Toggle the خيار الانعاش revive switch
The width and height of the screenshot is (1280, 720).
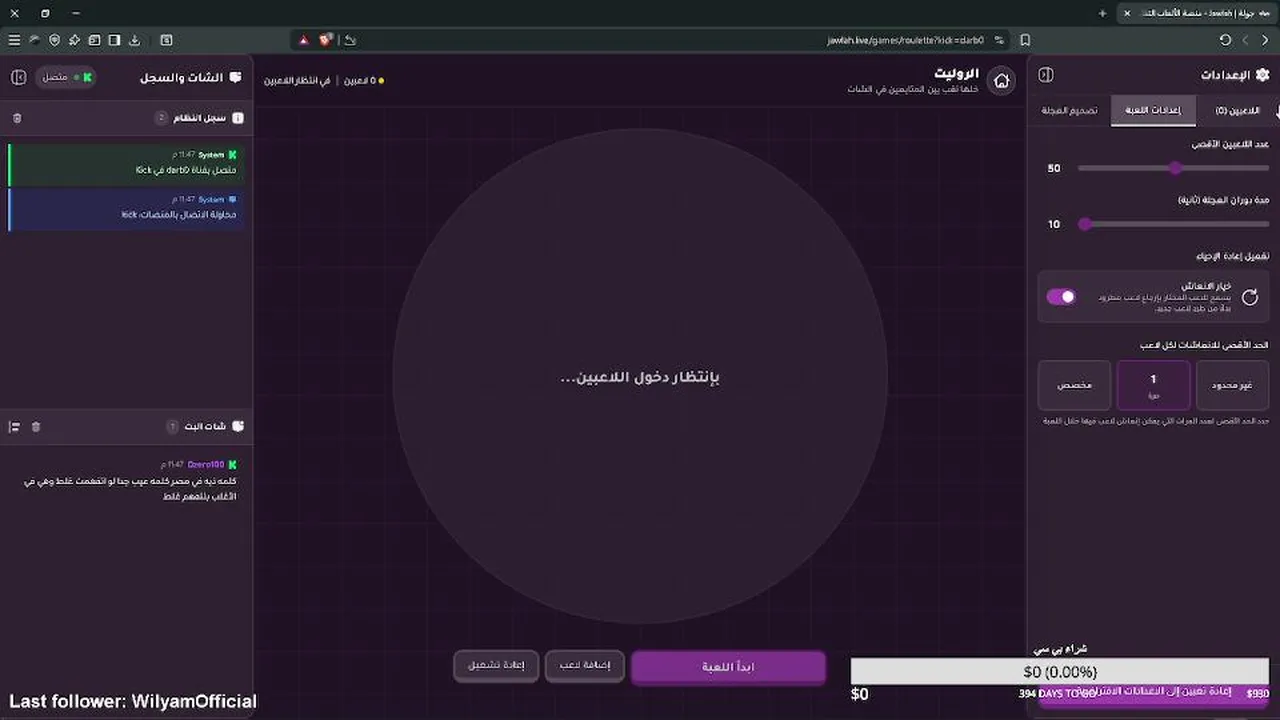(x=1061, y=297)
